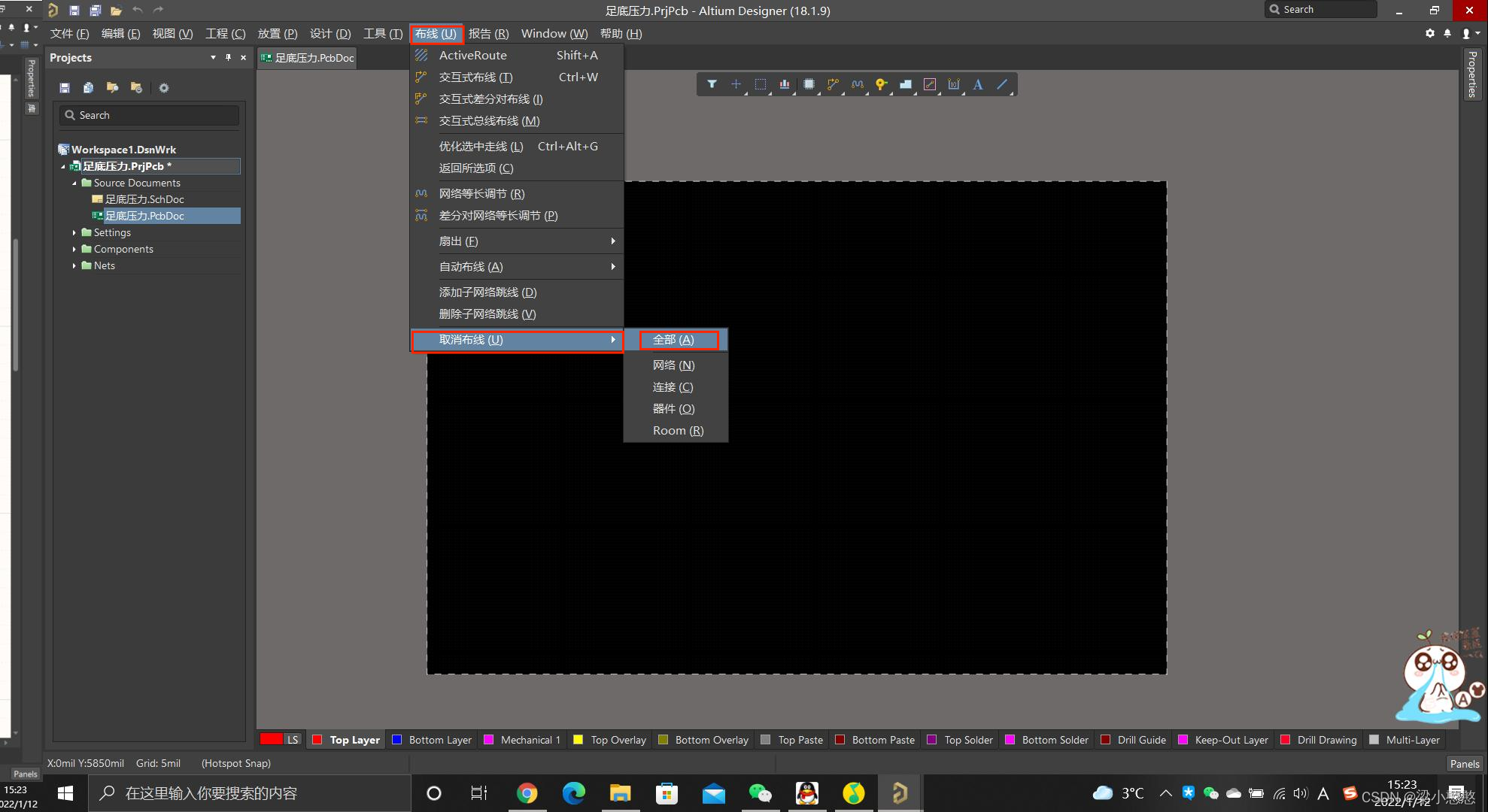Click the place component chip icon

point(809,84)
